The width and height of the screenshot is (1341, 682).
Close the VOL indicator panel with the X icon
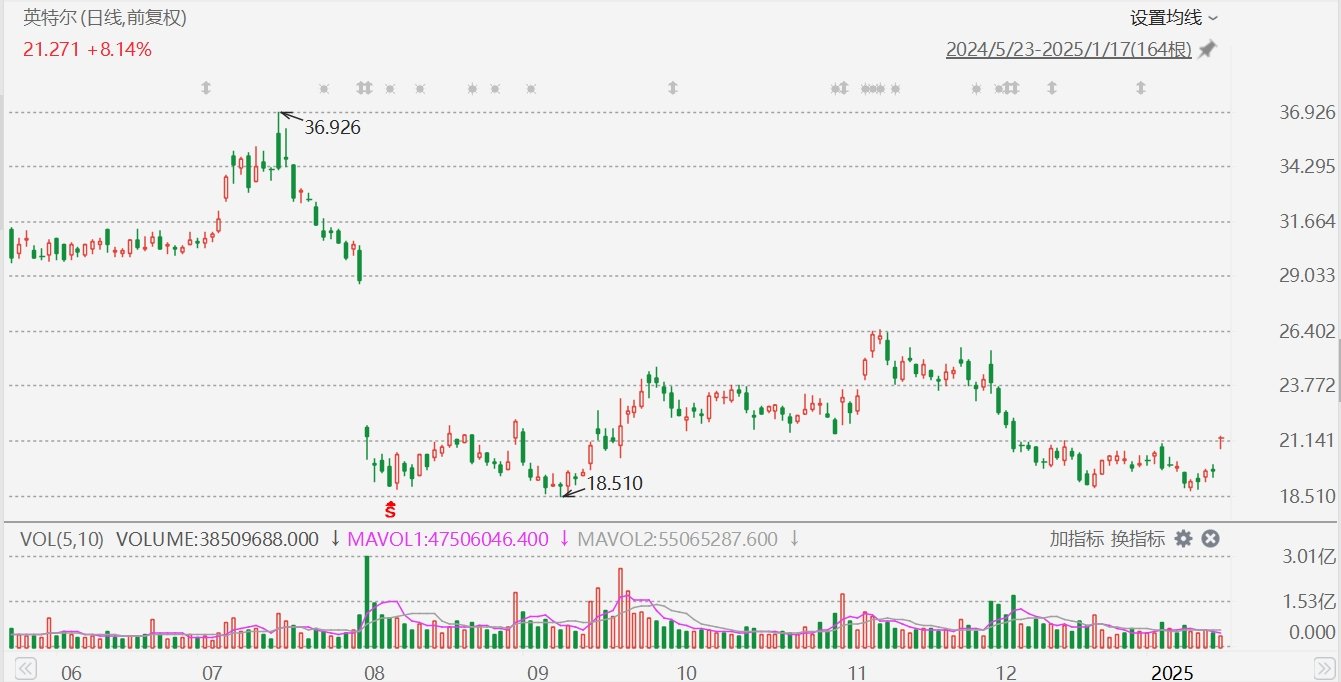[1210, 539]
